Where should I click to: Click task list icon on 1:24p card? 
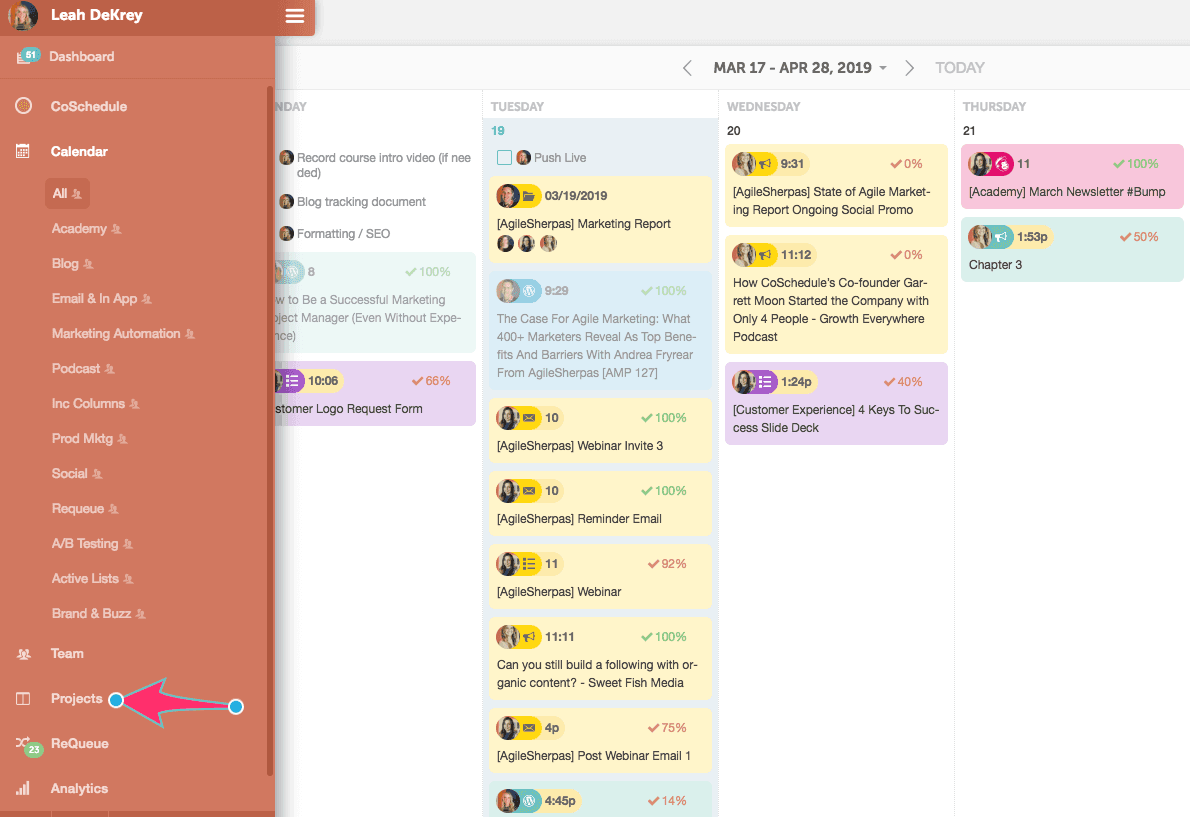click(x=765, y=382)
